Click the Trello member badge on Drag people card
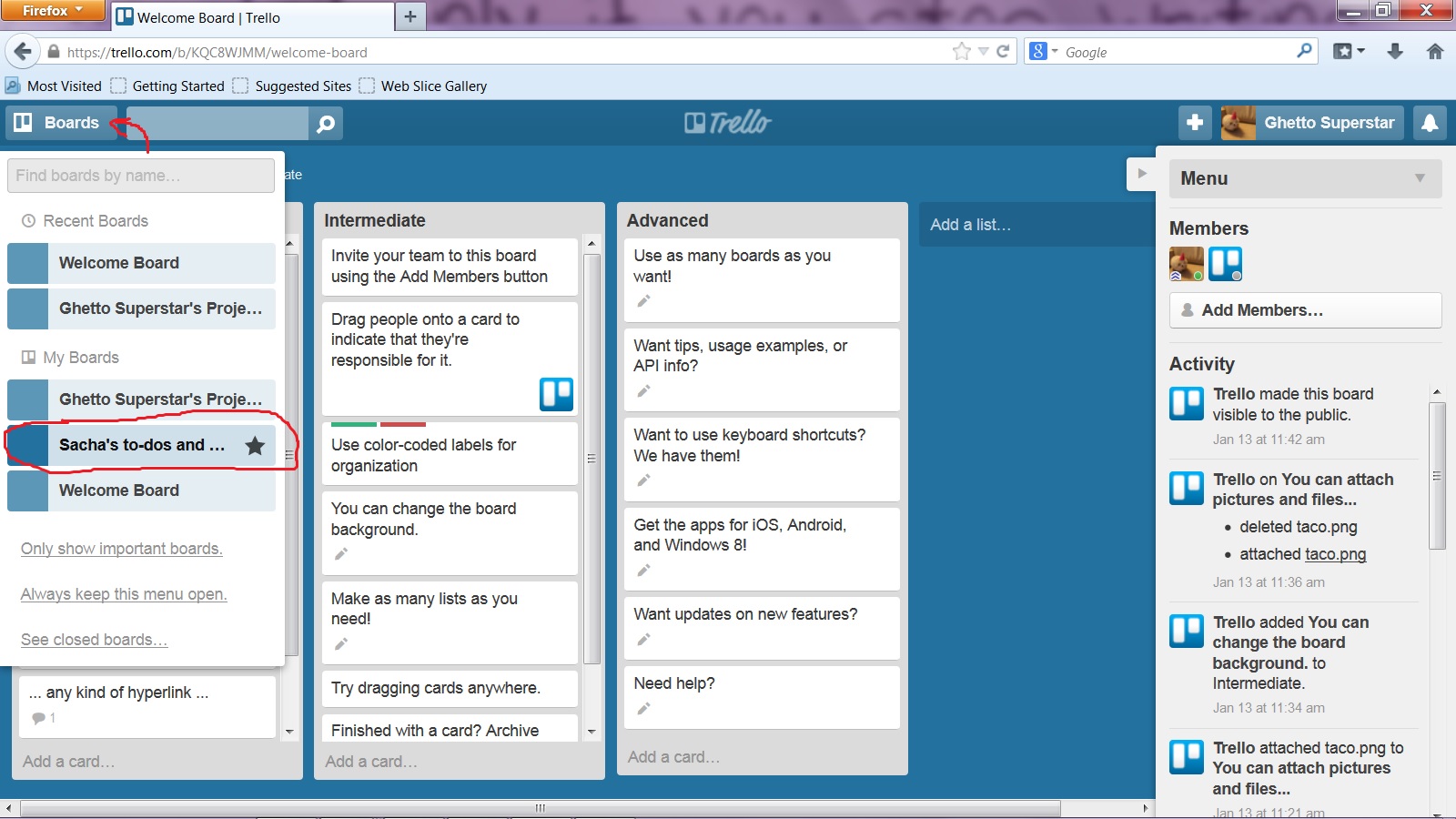This screenshot has width=1456, height=819. [x=556, y=395]
